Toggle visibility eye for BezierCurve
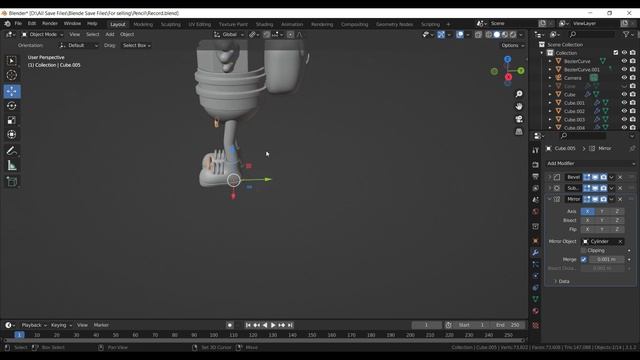 pos(624,61)
